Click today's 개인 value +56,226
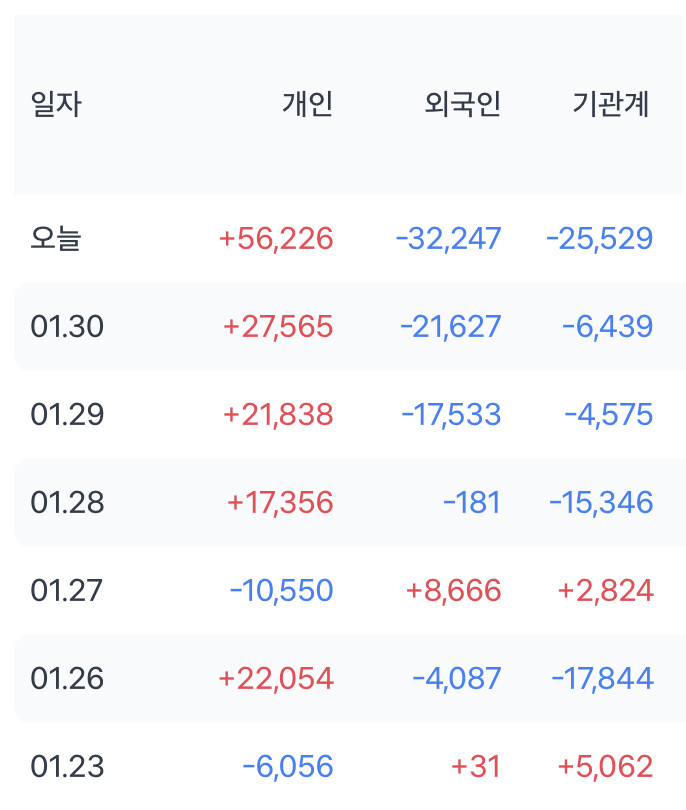The height and width of the screenshot is (810, 686). pos(276,239)
